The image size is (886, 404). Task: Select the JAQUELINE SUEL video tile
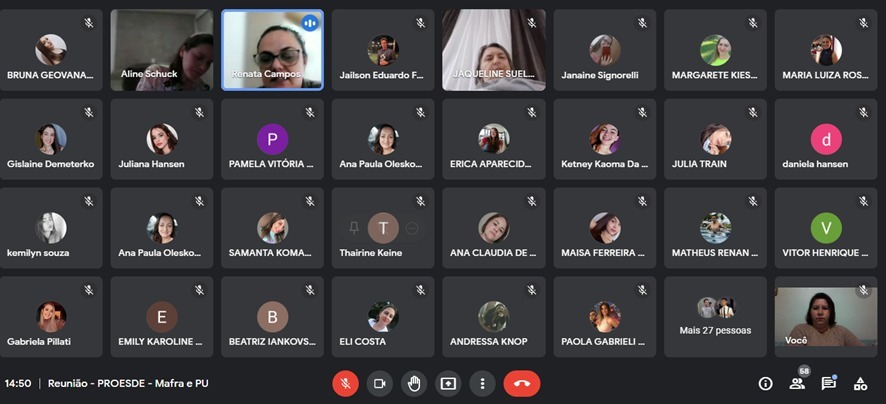[x=494, y=50]
